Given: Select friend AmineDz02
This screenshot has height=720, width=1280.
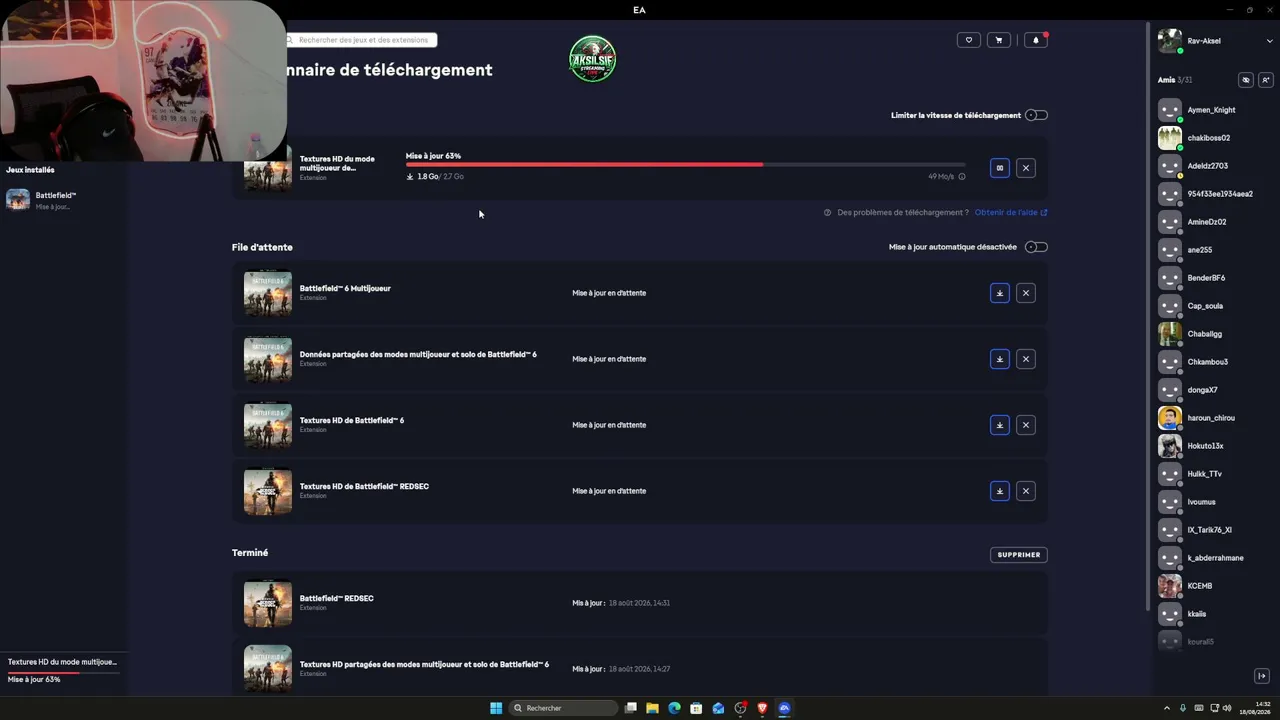Looking at the screenshot, I should (1206, 222).
